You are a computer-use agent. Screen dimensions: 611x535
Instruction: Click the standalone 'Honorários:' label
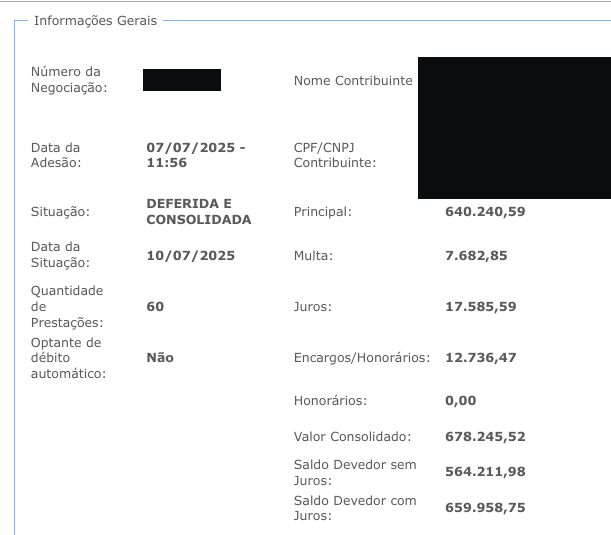[330, 401]
